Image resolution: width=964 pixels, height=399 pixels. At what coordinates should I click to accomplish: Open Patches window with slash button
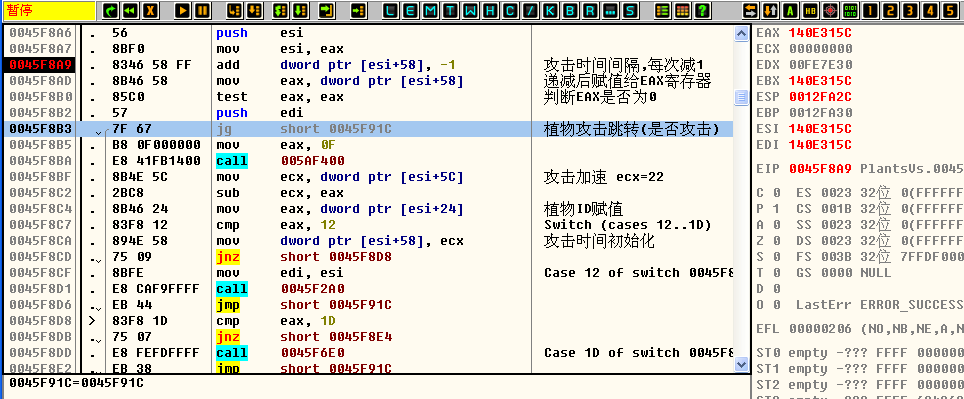point(530,10)
